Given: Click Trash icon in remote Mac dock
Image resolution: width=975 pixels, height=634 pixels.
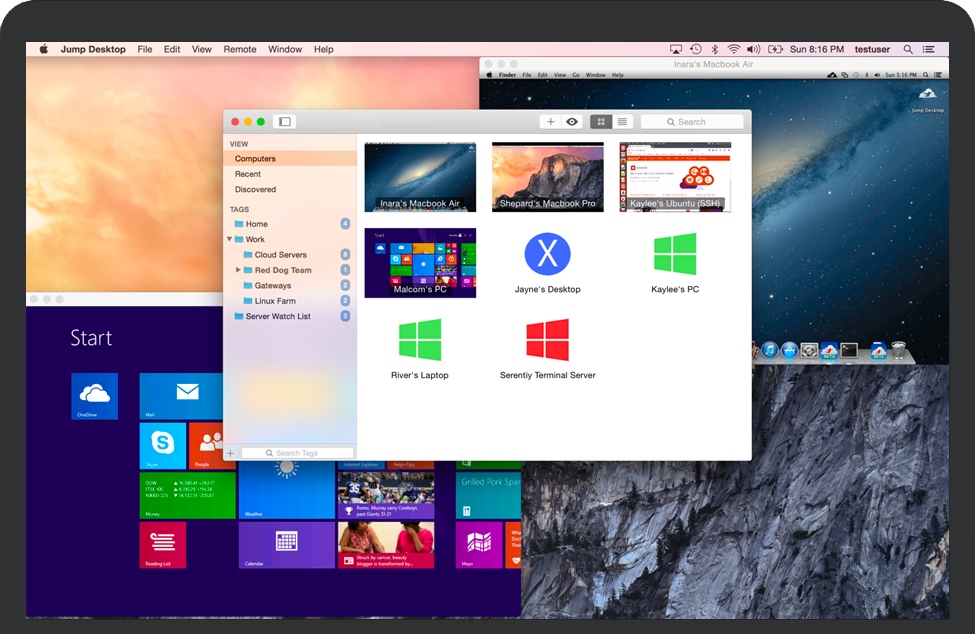Looking at the screenshot, I should coord(899,350).
